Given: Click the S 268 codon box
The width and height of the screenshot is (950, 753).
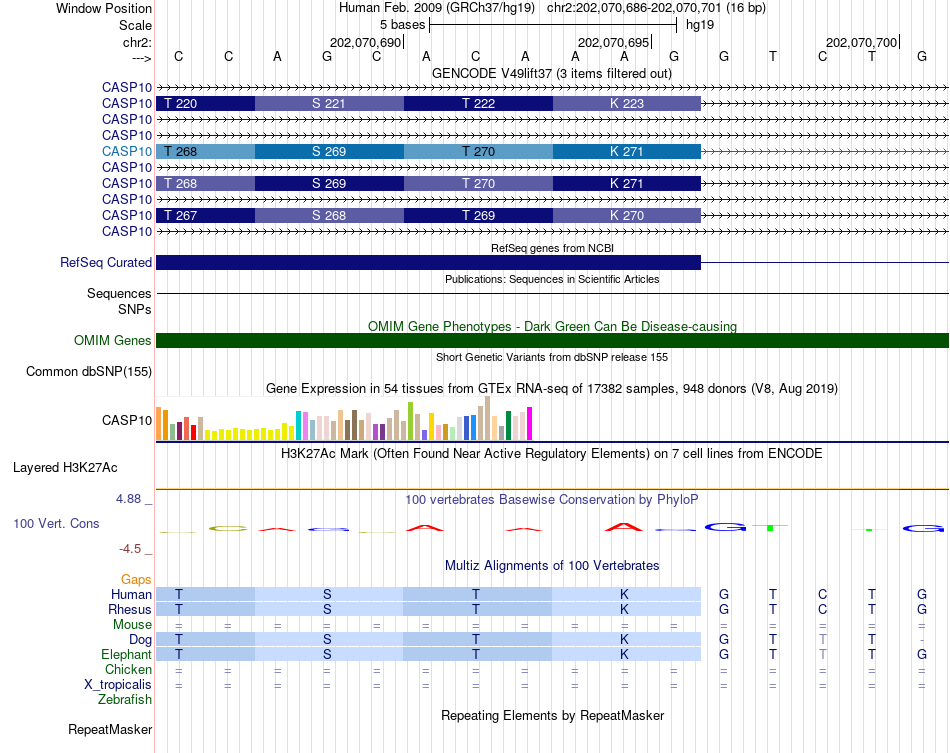Looking at the screenshot, I should click(x=329, y=215).
